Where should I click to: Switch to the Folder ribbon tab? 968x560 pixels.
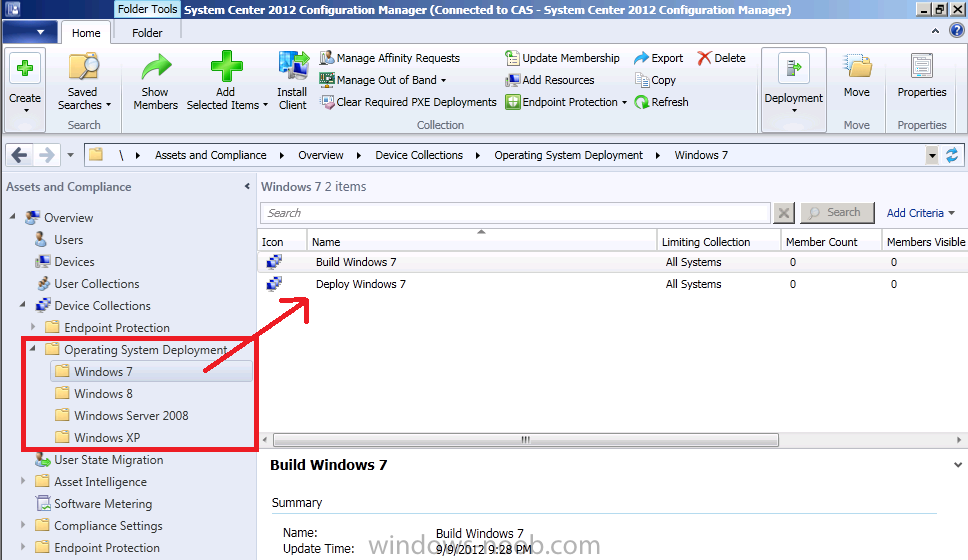tap(147, 33)
